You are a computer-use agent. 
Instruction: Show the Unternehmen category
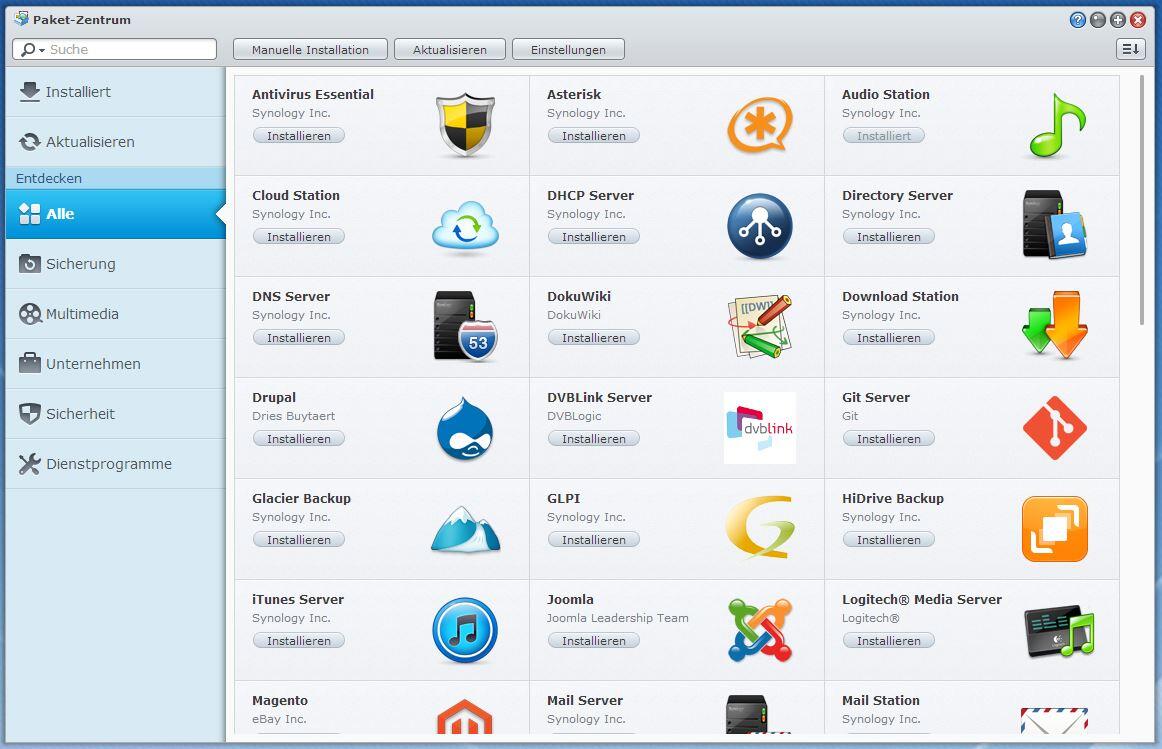coord(116,364)
